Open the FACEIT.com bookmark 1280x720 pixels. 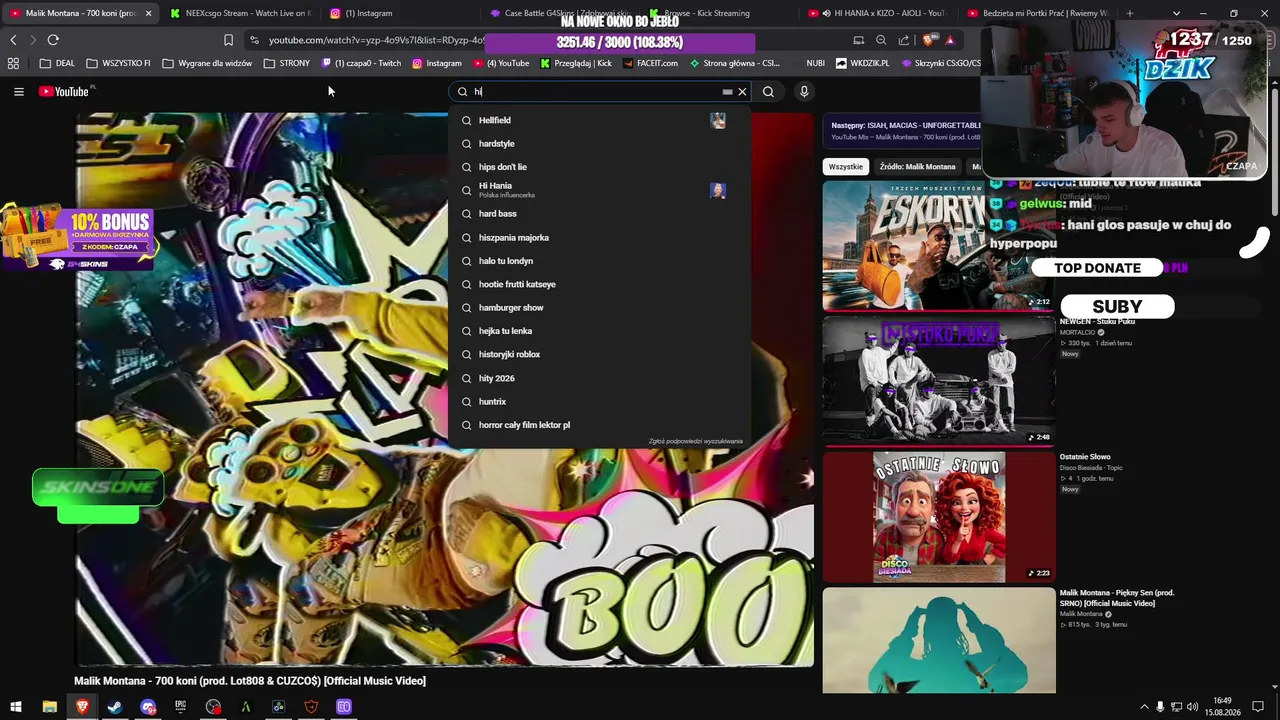click(650, 63)
